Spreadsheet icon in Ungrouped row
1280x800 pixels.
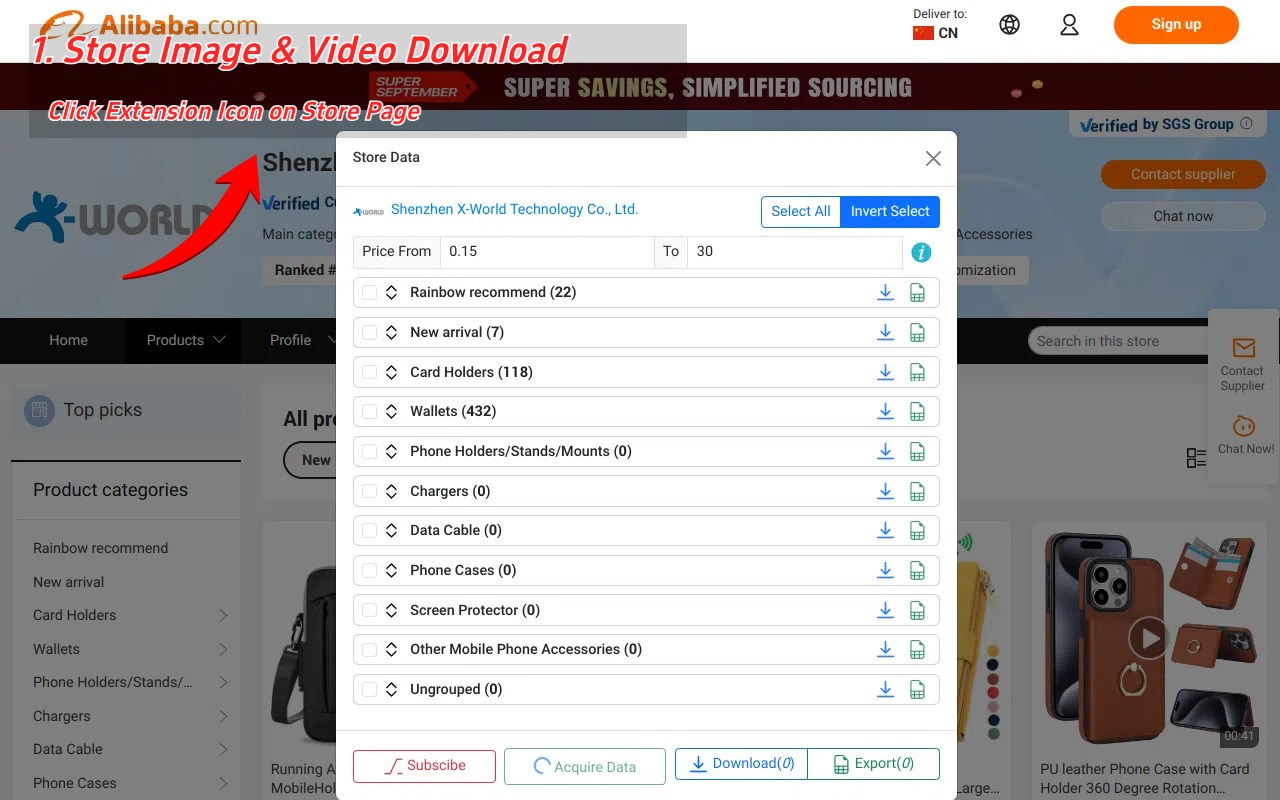tap(917, 689)
